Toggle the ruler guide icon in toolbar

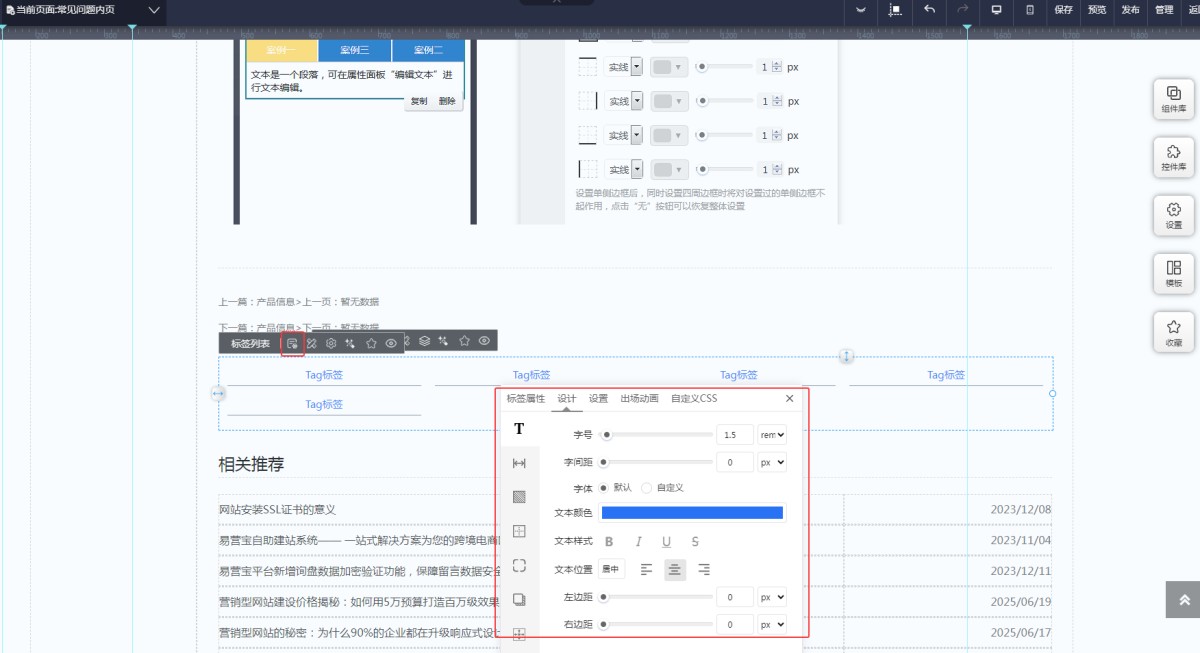click(x=895, y=10)
